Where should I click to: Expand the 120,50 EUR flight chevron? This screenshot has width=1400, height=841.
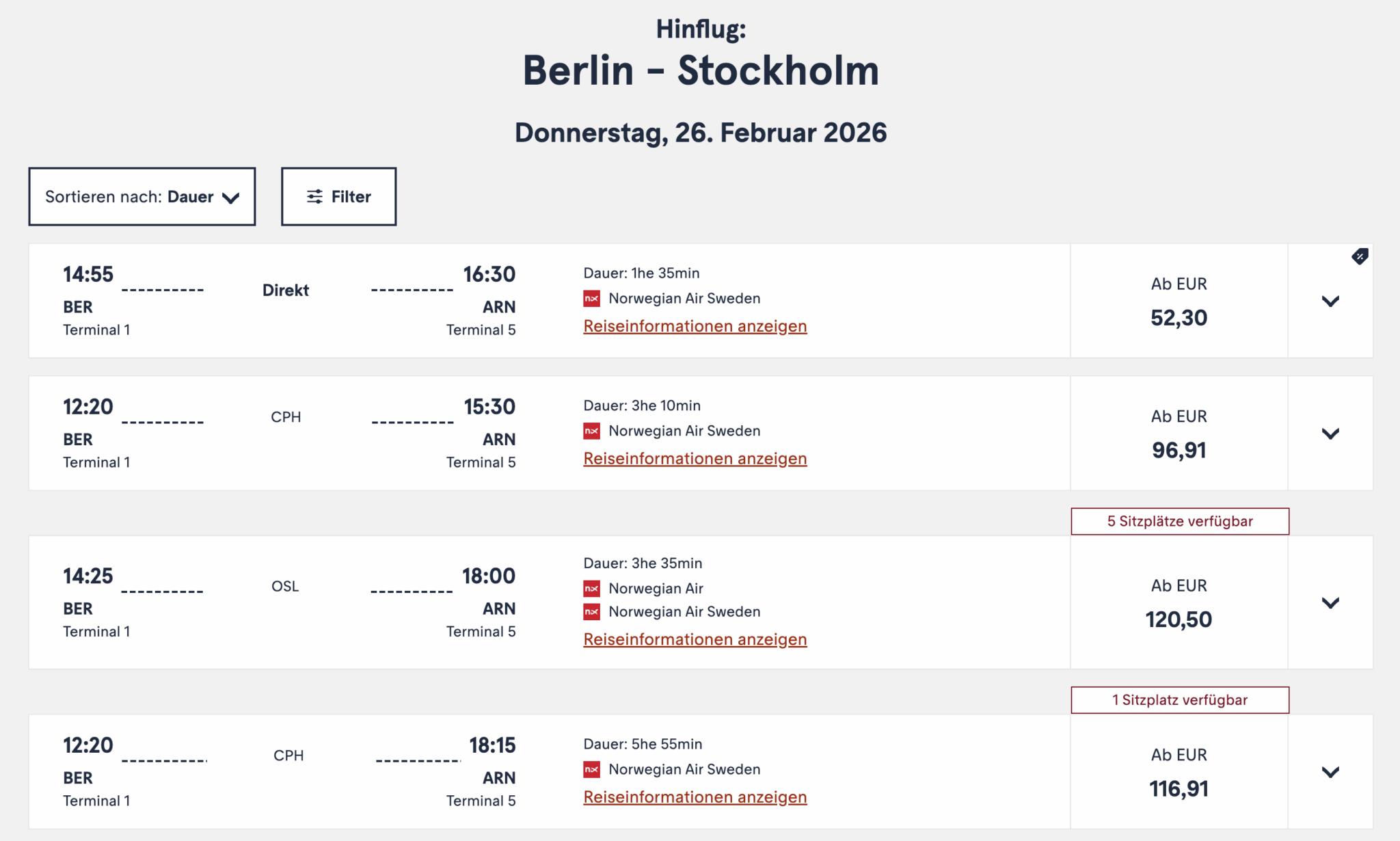tap(1330, 603)
